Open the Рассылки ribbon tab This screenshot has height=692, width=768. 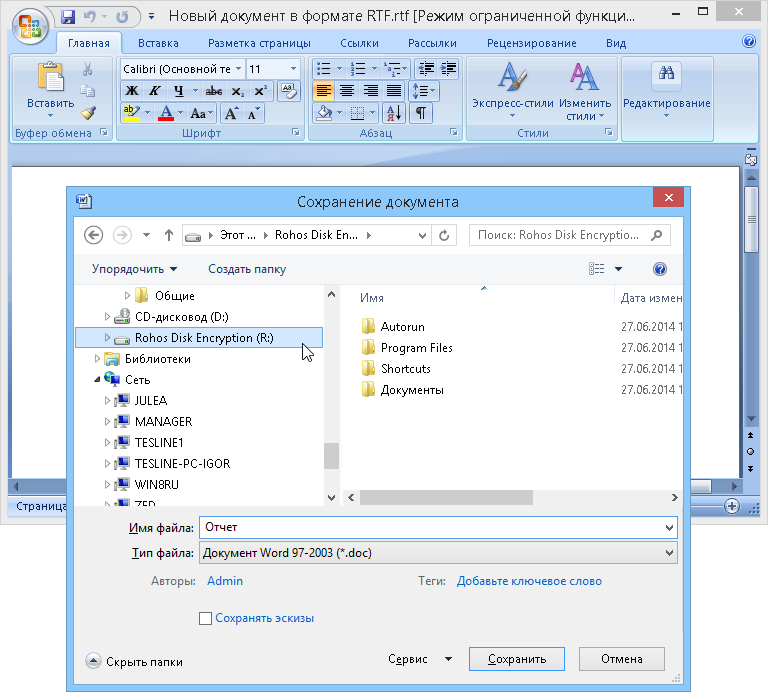pos(432,43)
